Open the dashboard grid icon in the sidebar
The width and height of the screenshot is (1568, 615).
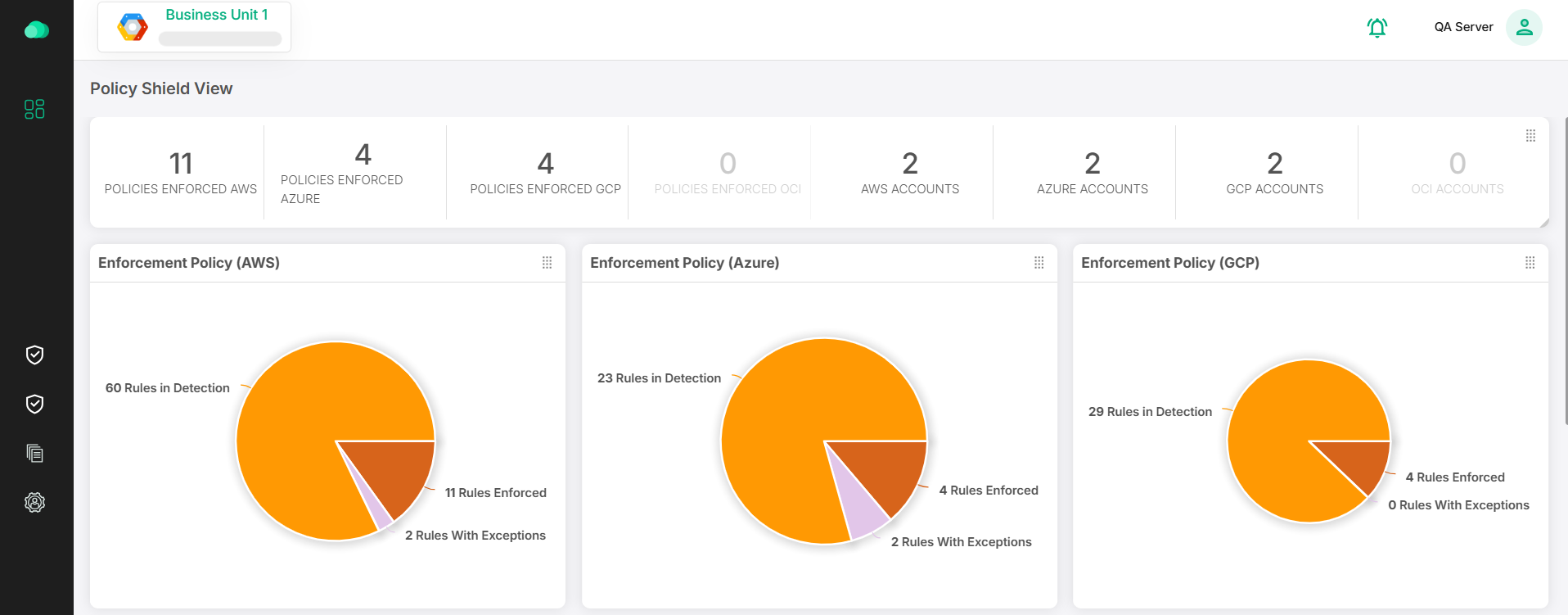[34, 109]
